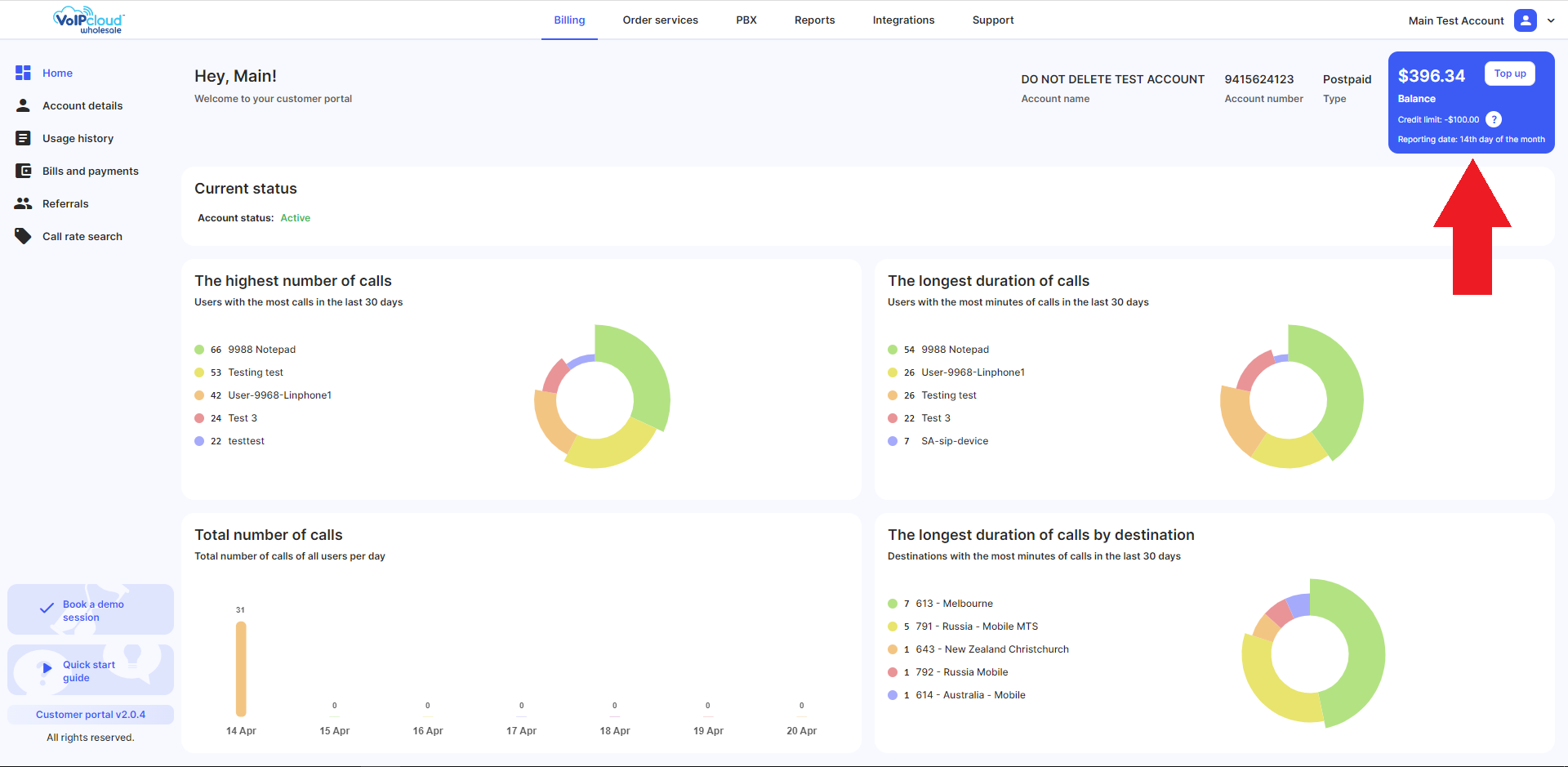The image size is (1568, 767).
Task: Click the account number 9415624123
Action: click(x=1259, y=79)
